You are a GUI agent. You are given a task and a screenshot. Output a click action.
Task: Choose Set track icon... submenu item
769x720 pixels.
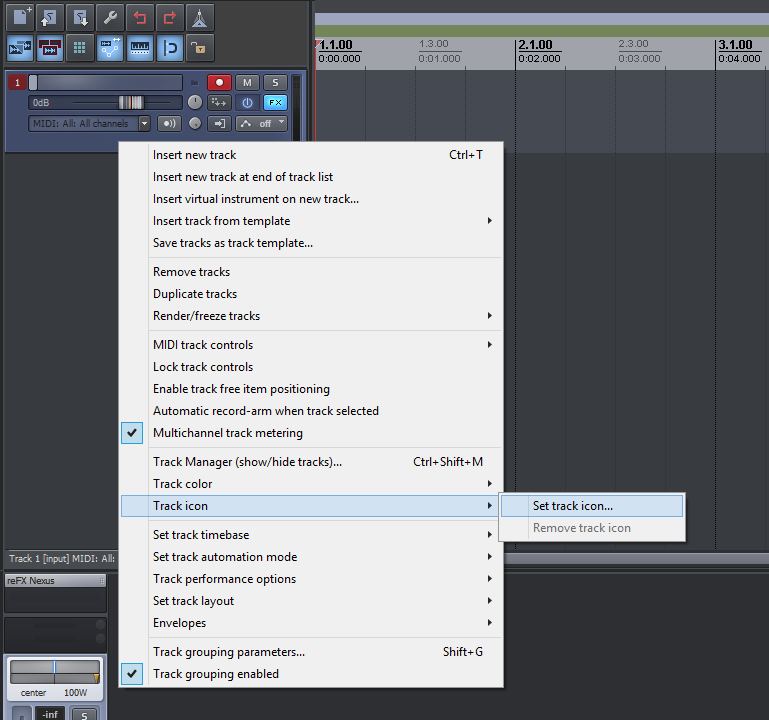pyautogui.click(x=573, y=506)
